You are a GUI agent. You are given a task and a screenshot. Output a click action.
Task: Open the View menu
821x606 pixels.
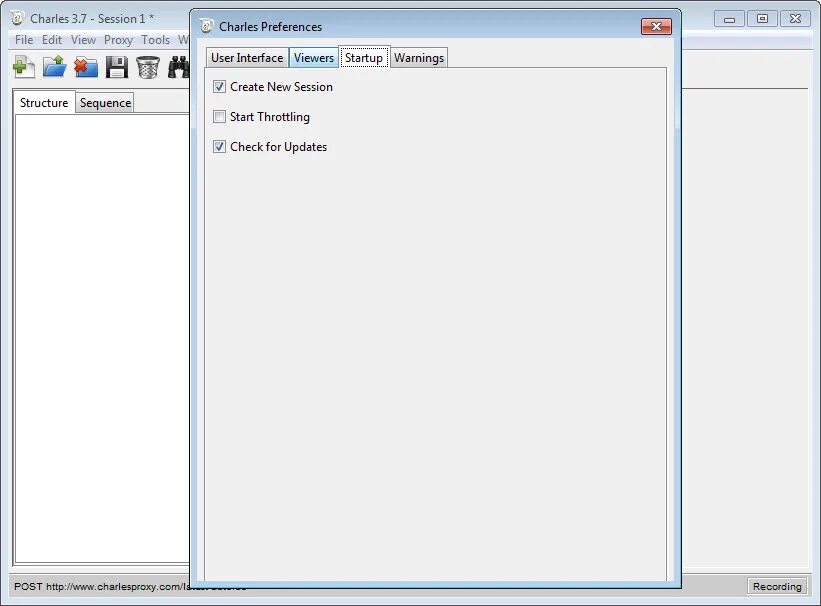(83, 40)
